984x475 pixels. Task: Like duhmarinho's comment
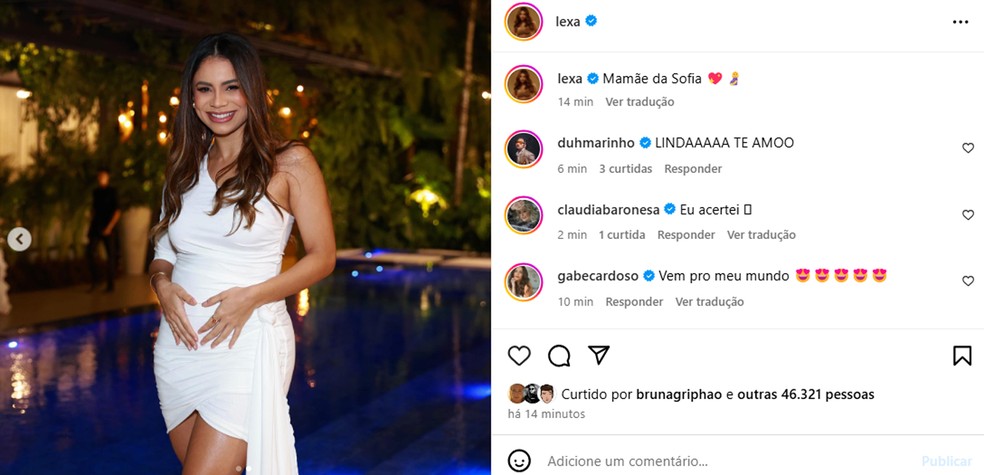[x=968, y=148]
